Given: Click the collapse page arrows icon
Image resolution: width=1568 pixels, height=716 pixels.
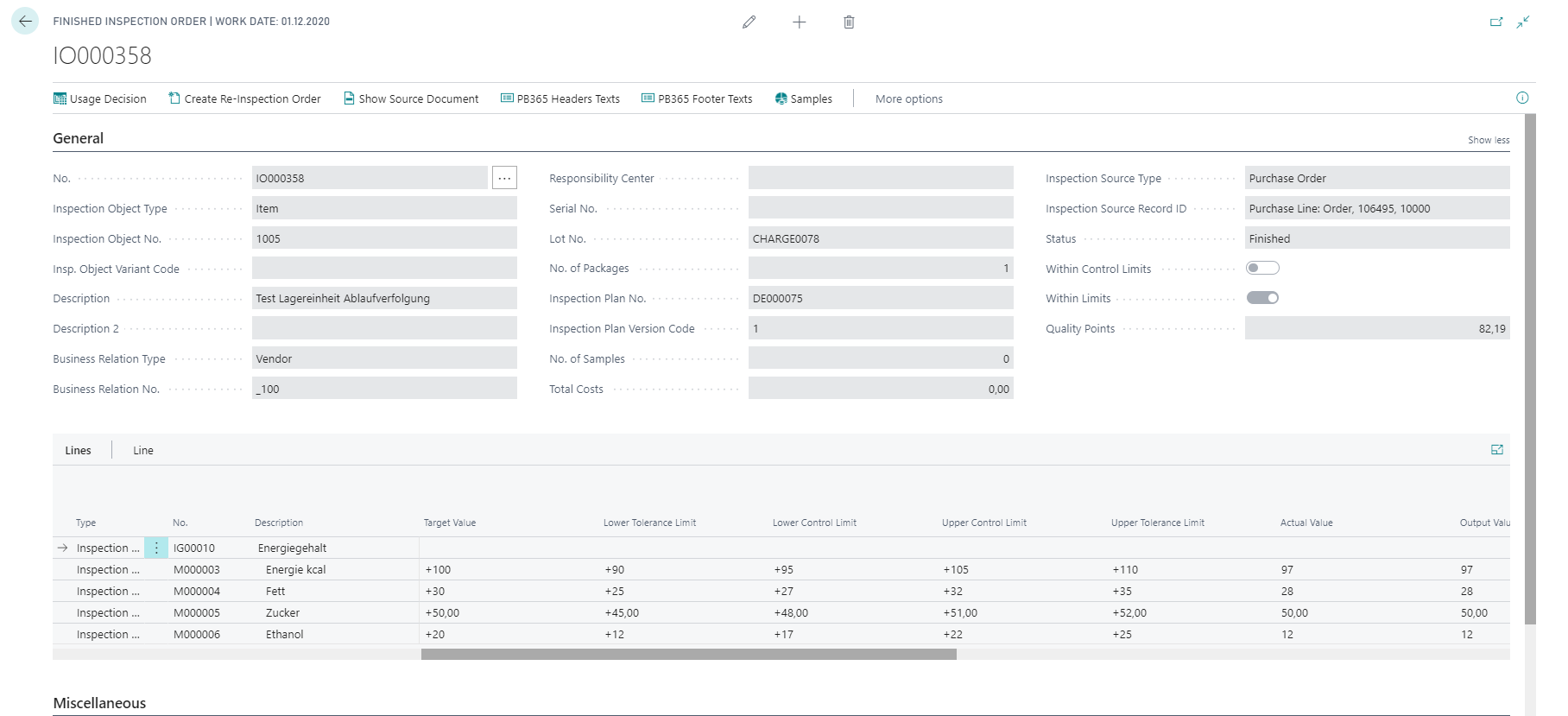Looking at the screenshot, I should [1523, 22].
